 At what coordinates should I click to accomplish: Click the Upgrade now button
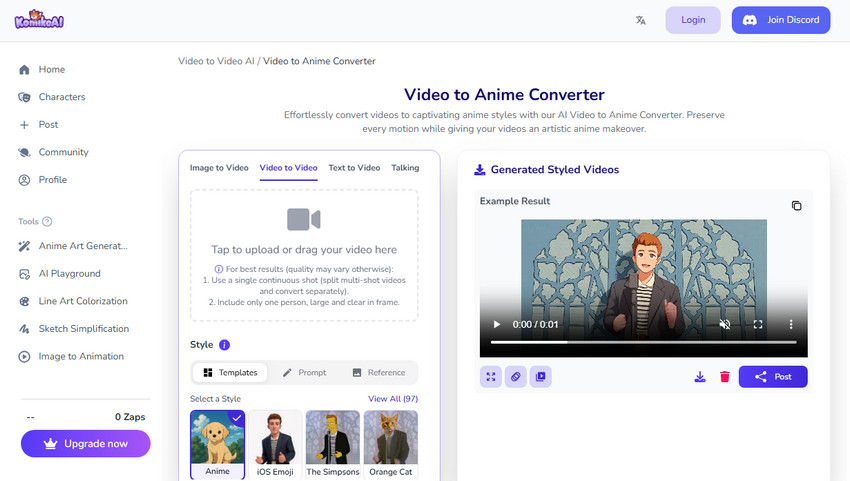click(85, 444)
